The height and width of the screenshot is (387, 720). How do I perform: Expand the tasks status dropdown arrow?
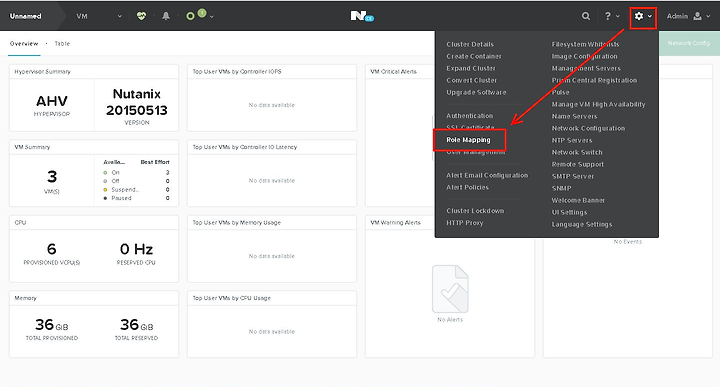coord(212,17)
